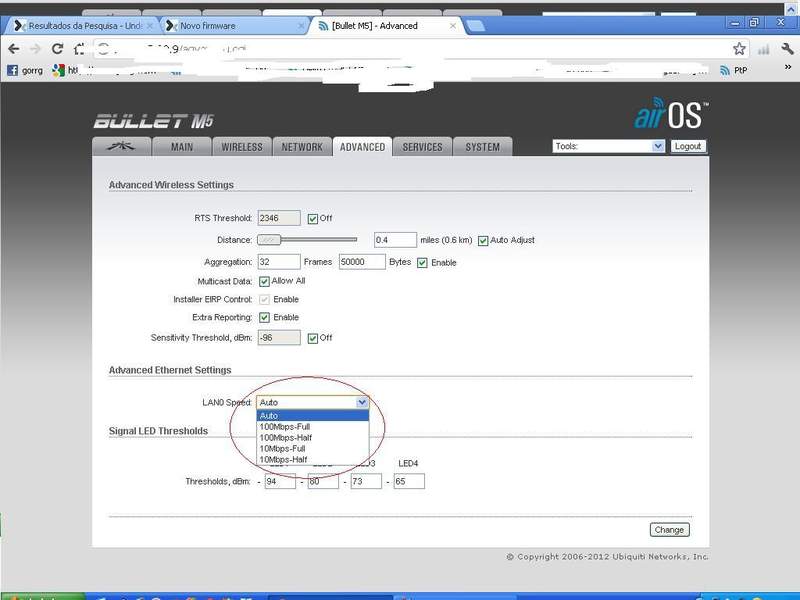Click the signal bars extension icon
The width and height of the screenshot is (800, 600).
tap(763, 49)
